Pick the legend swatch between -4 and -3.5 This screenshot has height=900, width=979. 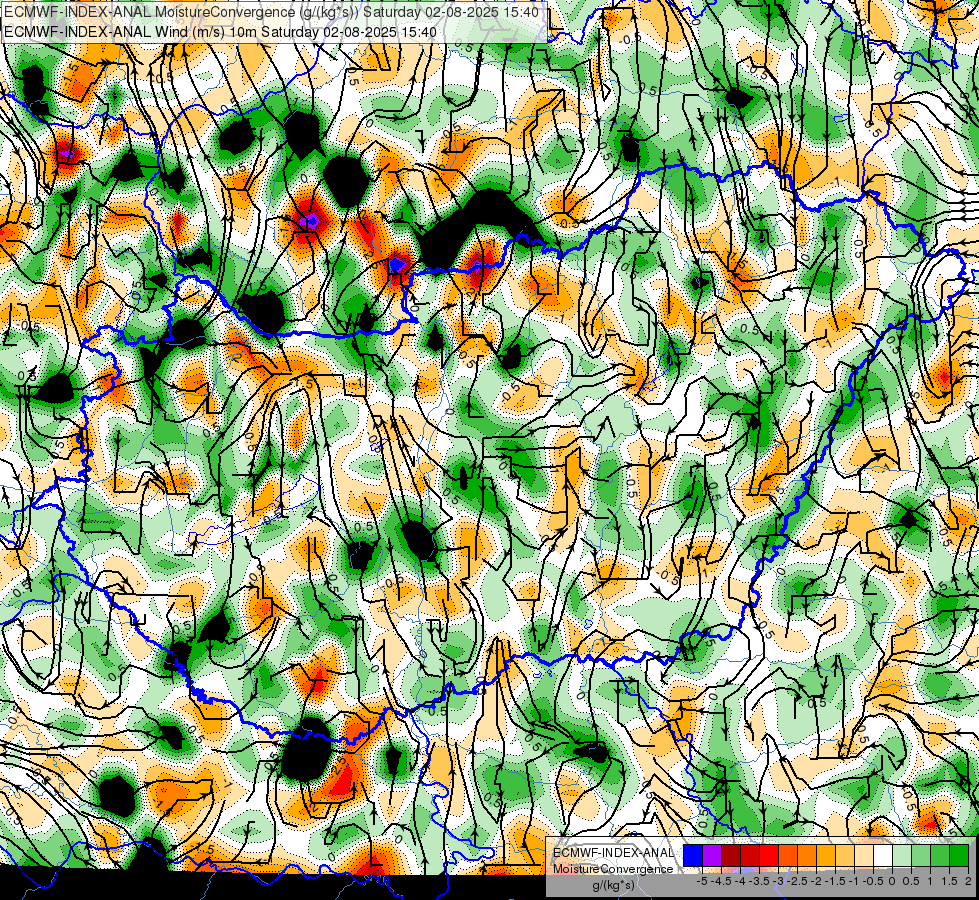tap(750, 855)
